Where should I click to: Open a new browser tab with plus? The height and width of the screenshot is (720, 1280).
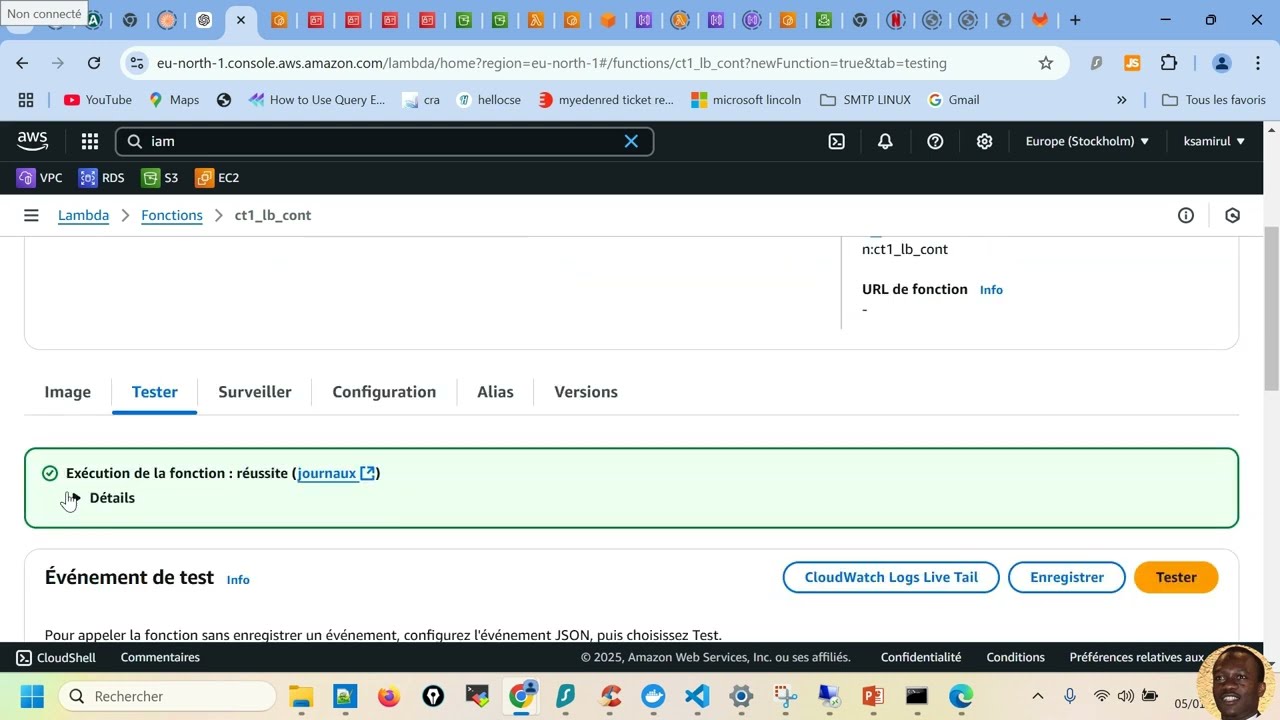point(1075,20)
